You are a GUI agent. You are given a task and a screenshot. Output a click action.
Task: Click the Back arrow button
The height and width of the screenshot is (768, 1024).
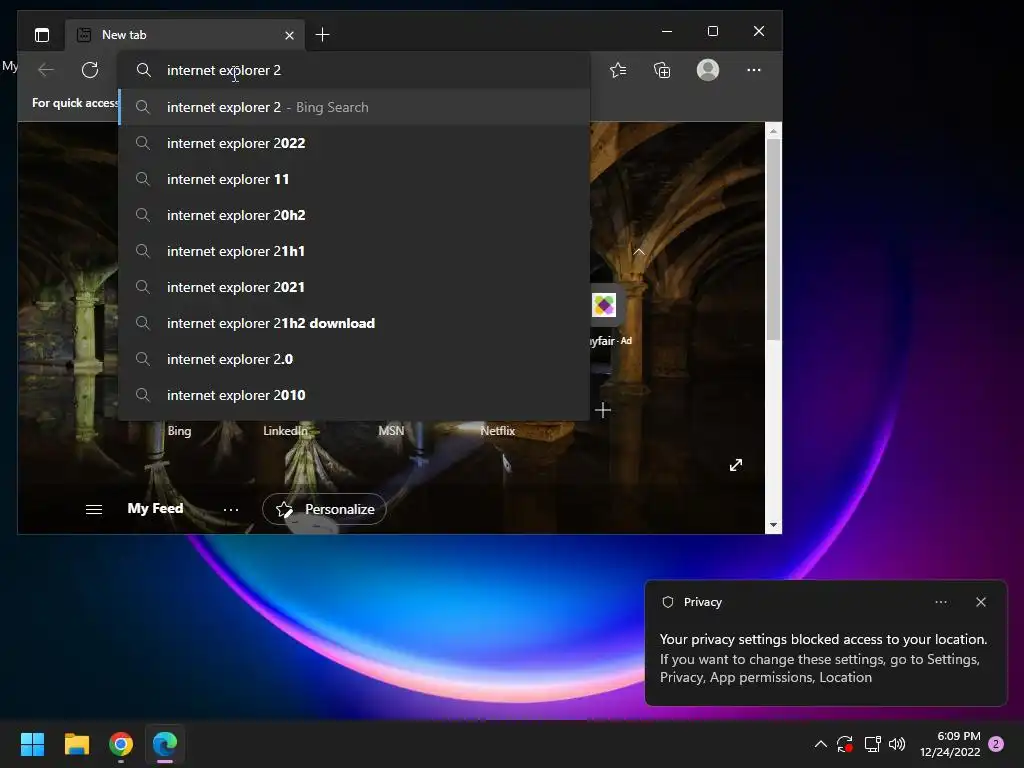coord(46,70)
